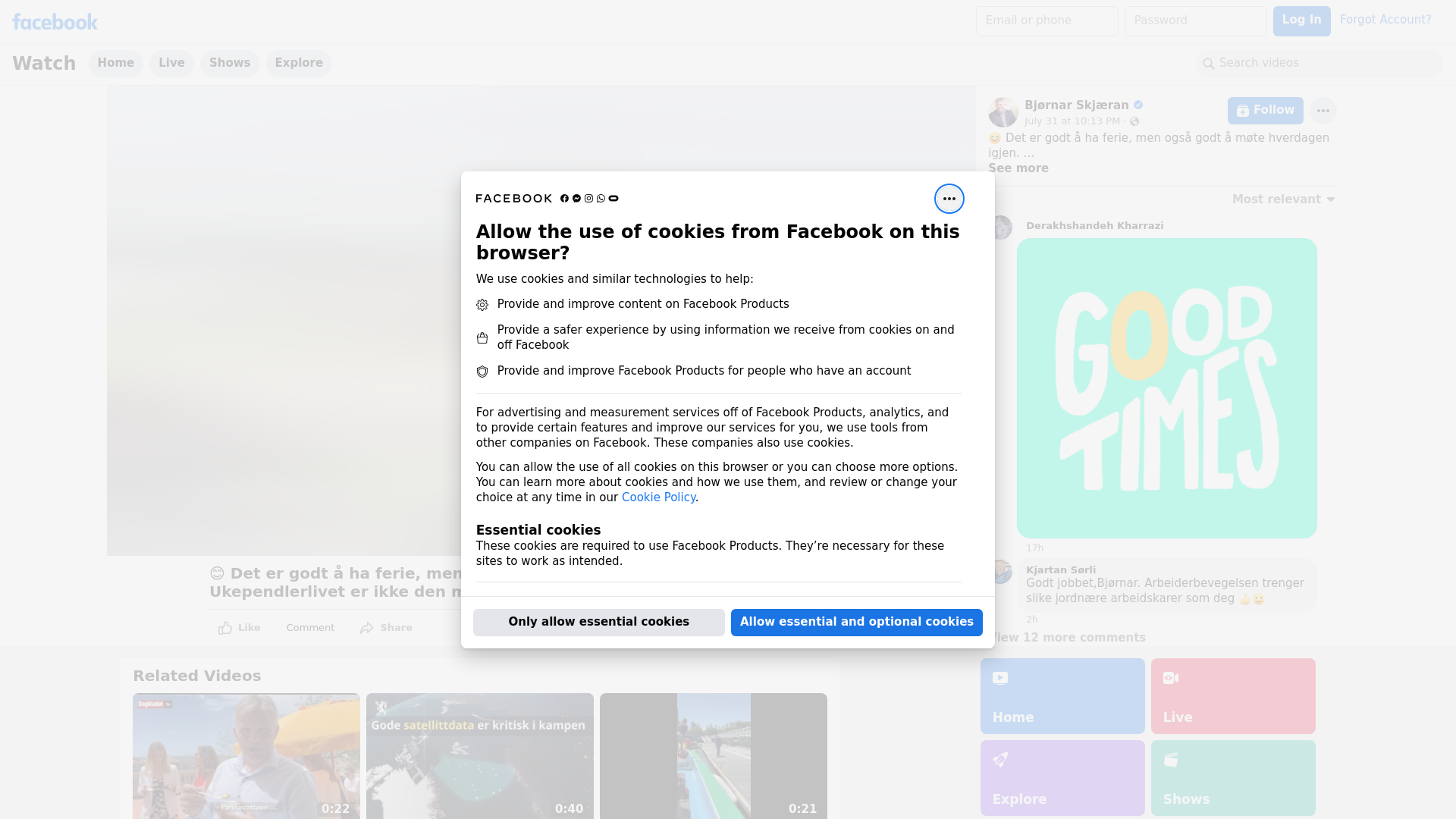Click the 2h comment timestamp
The width and height of the screenshot is (1456, 819).
[1032, 620]
